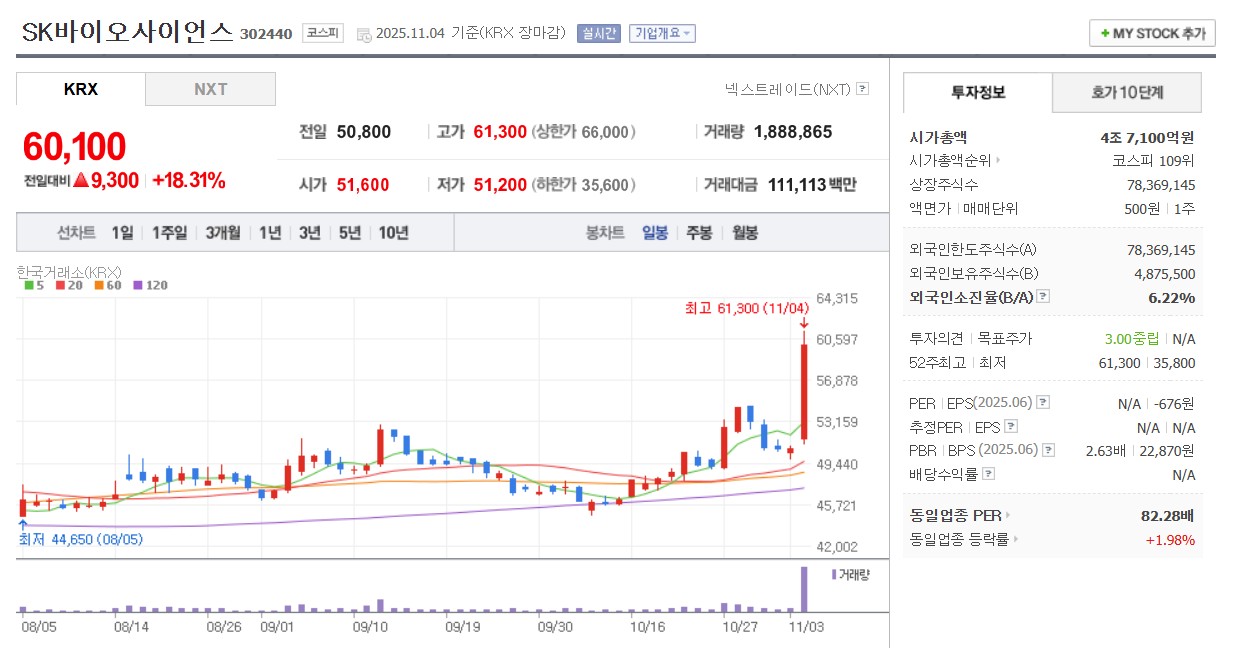Open the 코스피 109위 ranking link

click(1152, 160)
